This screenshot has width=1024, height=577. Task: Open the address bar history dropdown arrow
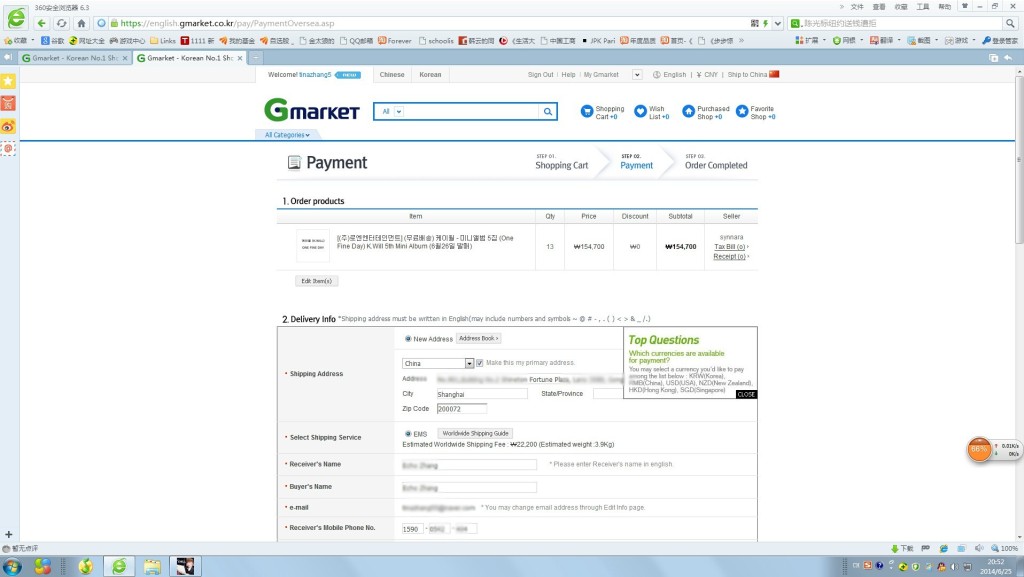point(778,23)
